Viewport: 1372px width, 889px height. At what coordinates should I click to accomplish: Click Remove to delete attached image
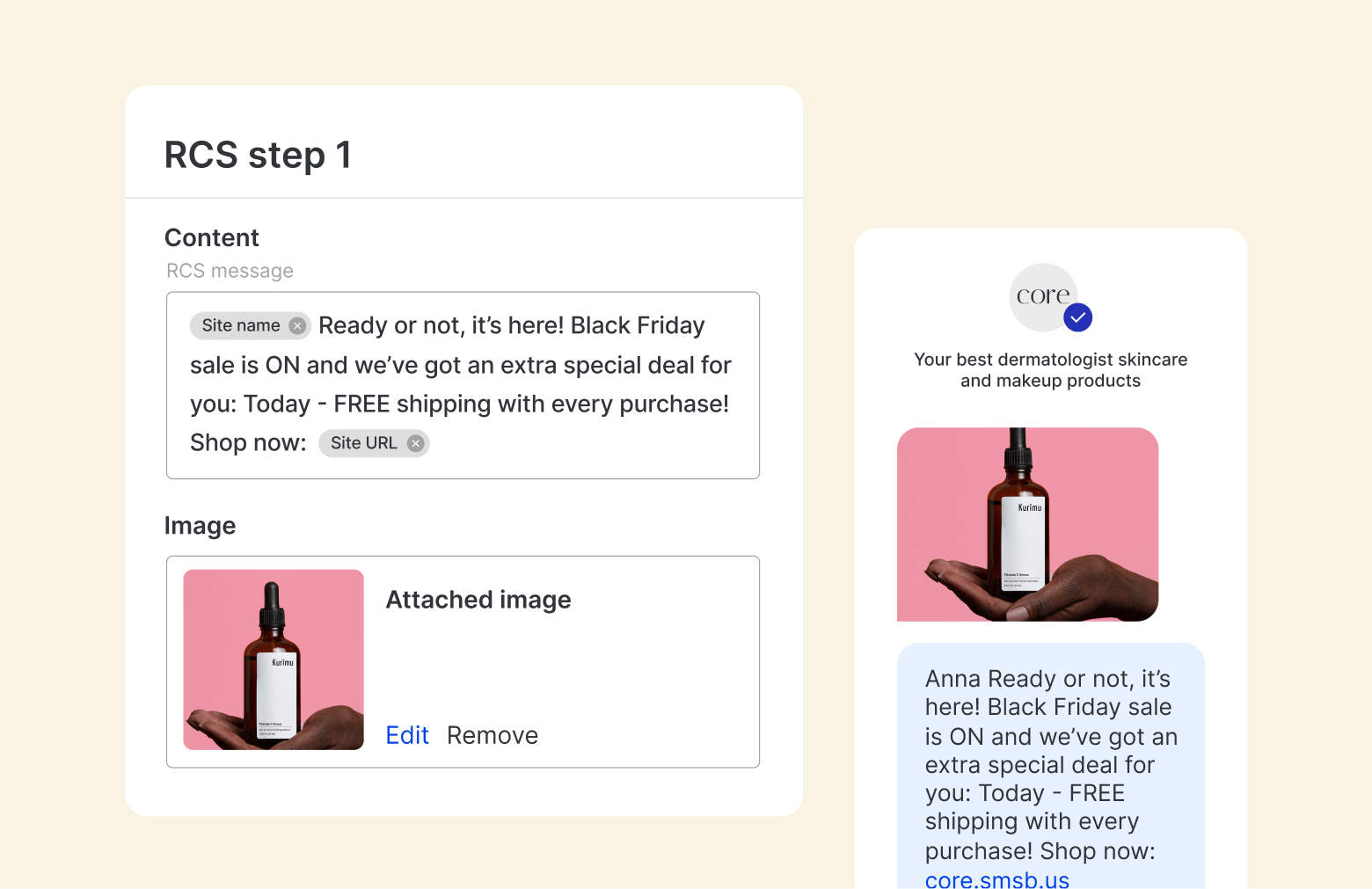[492, 735]
